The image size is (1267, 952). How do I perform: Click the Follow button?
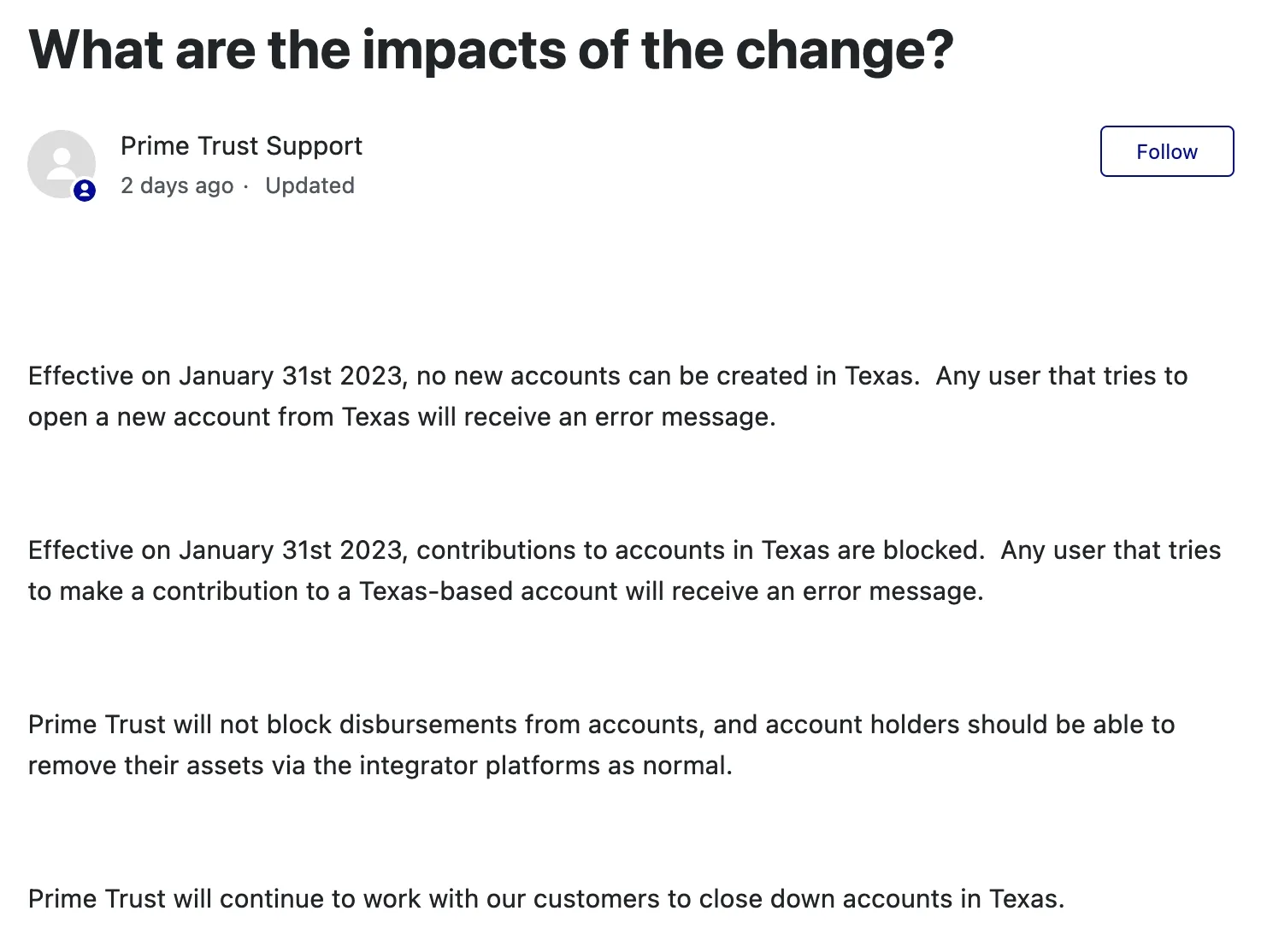[x=1166, y=151]
